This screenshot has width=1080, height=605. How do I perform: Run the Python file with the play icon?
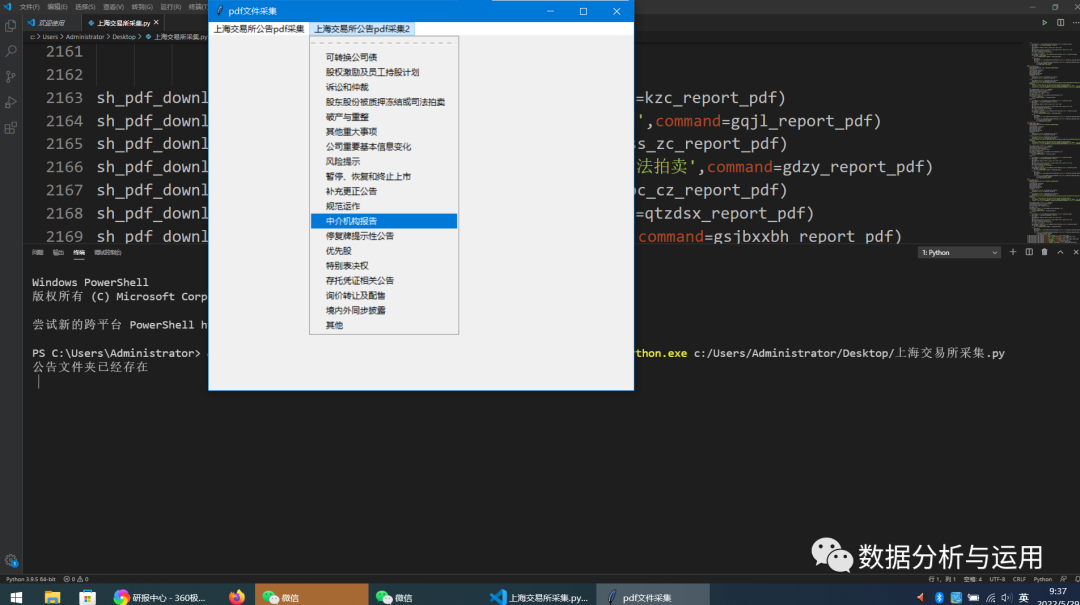click(x=1044, y=23)
